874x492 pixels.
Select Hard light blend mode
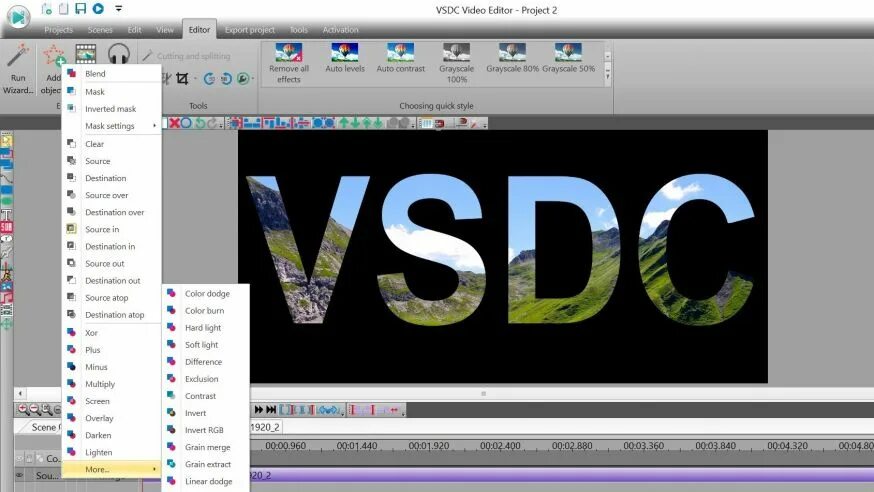206,328
